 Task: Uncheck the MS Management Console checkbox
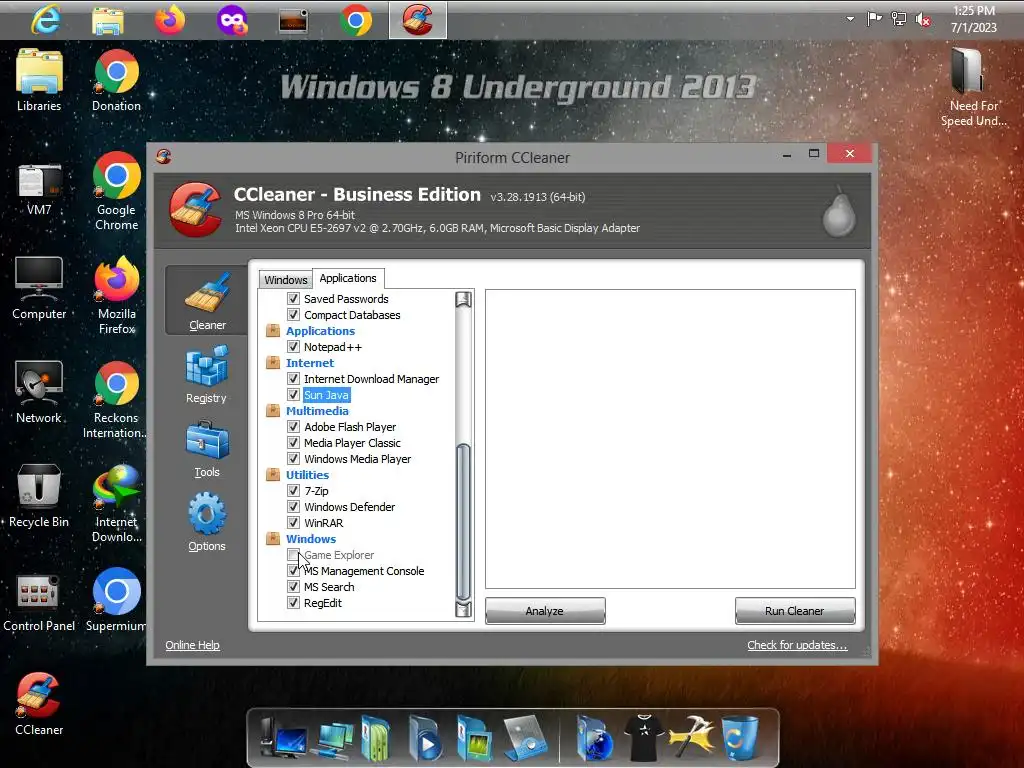coord(293,571)
